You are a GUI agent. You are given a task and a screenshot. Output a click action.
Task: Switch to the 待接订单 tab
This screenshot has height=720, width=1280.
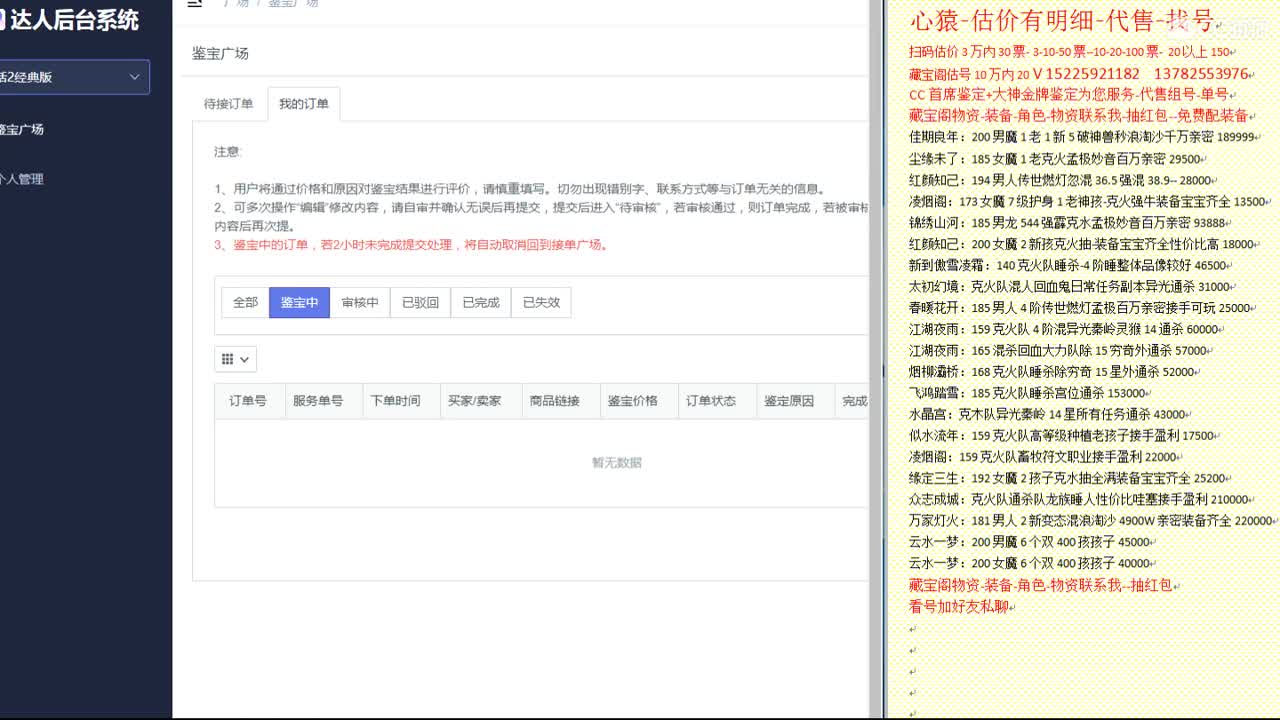coord(229,104)
